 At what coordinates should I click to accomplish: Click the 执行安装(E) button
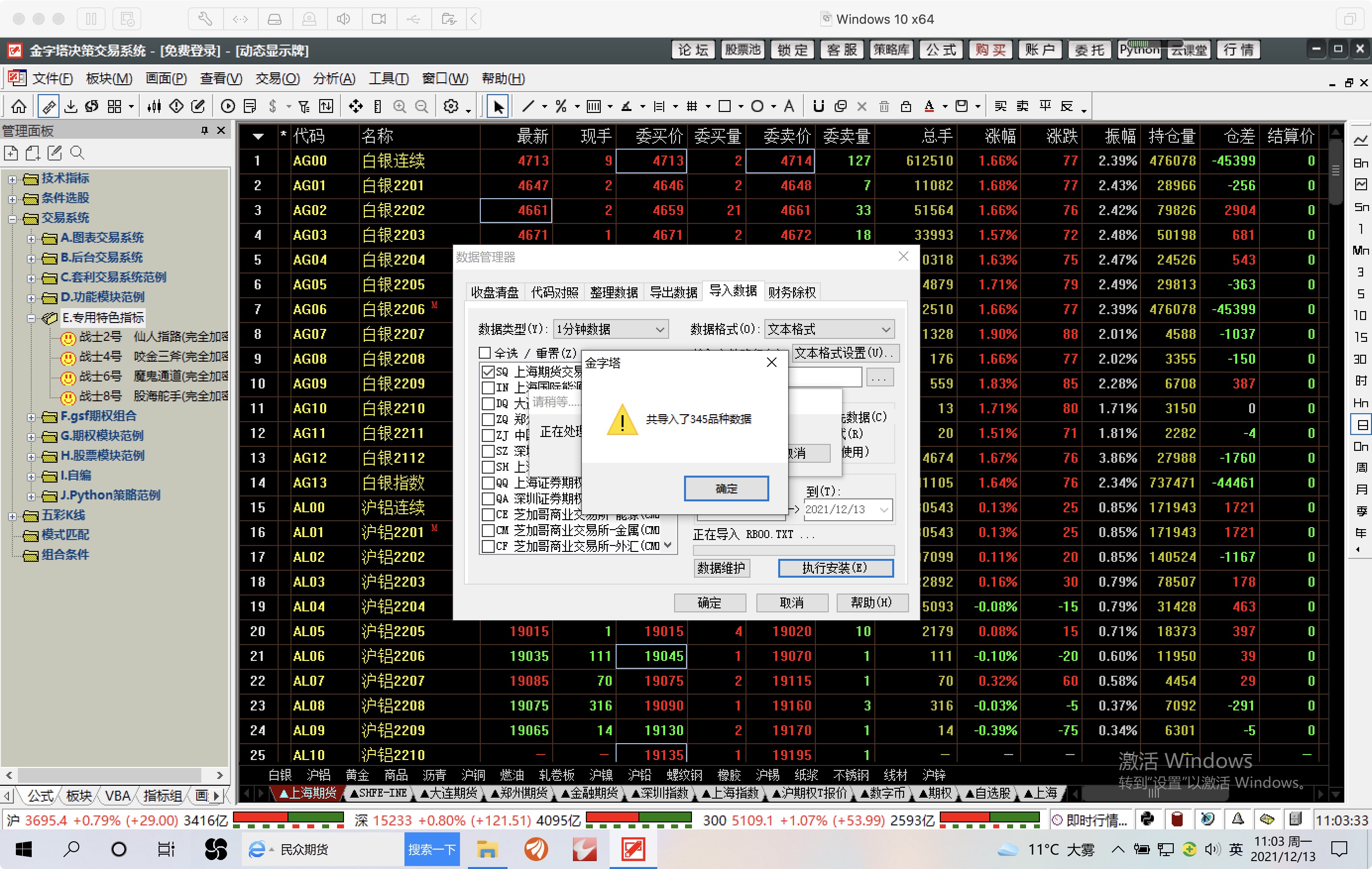(835, 567)
